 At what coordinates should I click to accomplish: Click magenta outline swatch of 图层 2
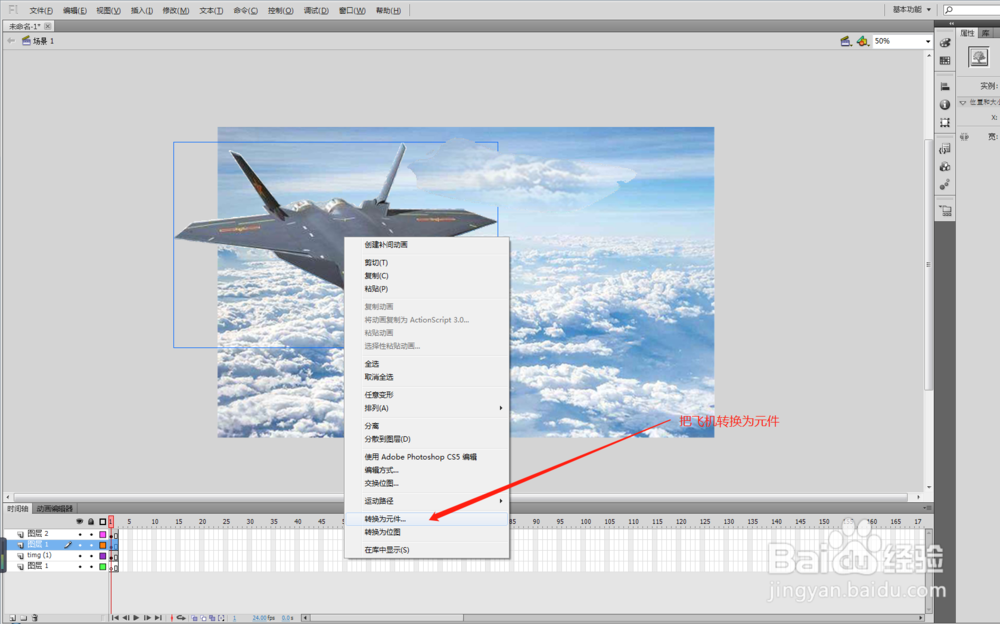103,534
